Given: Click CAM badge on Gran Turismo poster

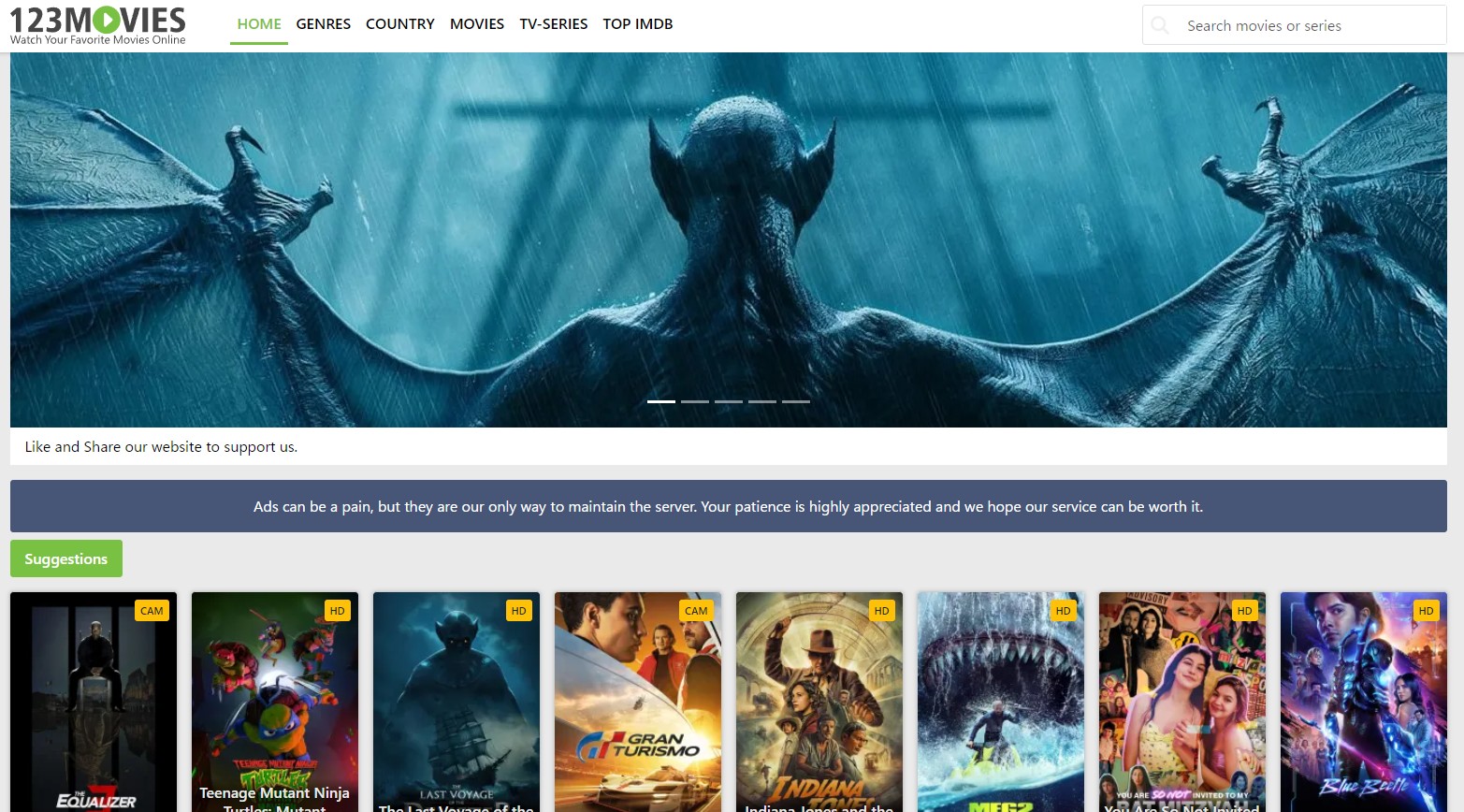Looking at the screenshot, I should 696,611.
